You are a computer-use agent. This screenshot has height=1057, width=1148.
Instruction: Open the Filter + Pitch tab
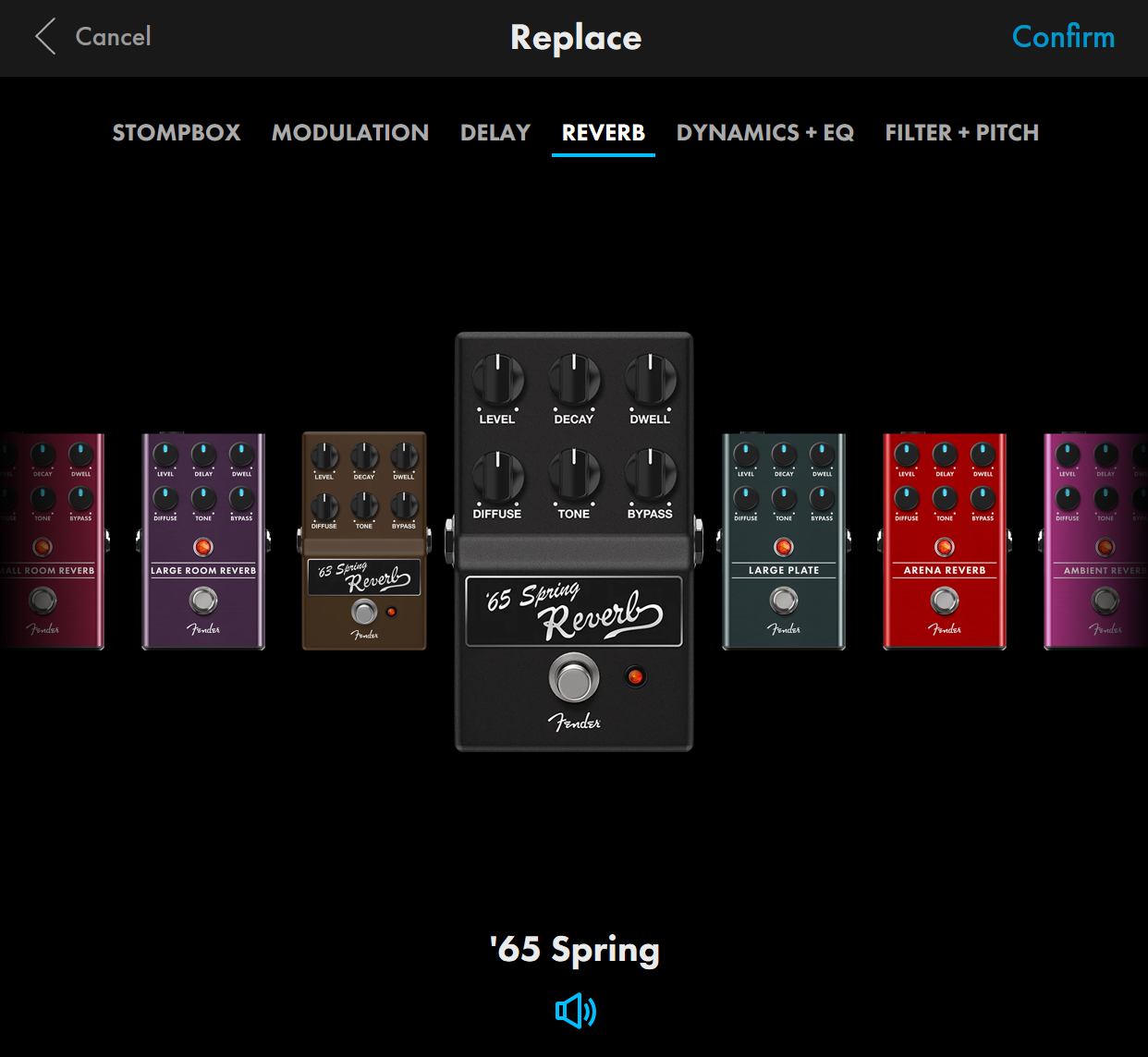962,133
